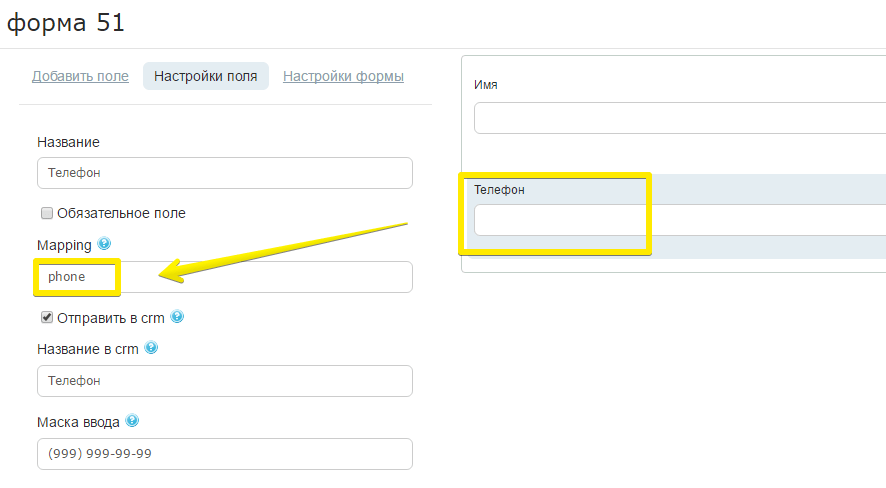Click the Отправить в crm label text
This screenshot has height=488, width=886.
111,318
